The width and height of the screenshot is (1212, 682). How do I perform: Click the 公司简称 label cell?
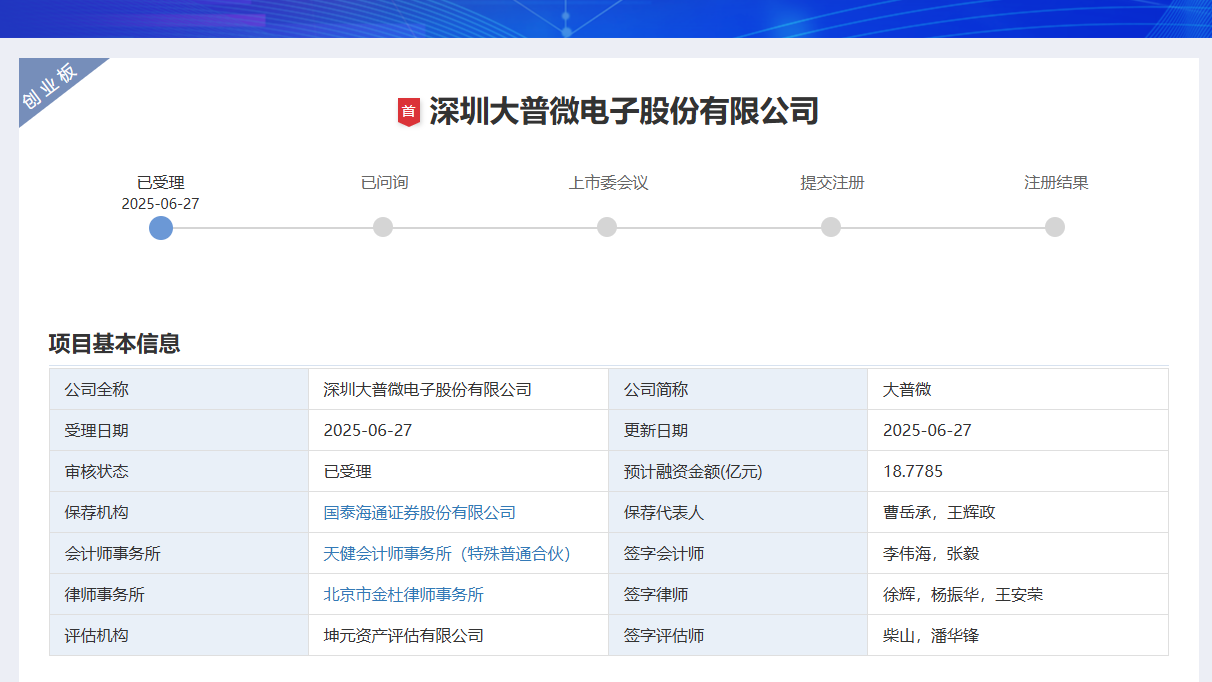coord(738,389)
